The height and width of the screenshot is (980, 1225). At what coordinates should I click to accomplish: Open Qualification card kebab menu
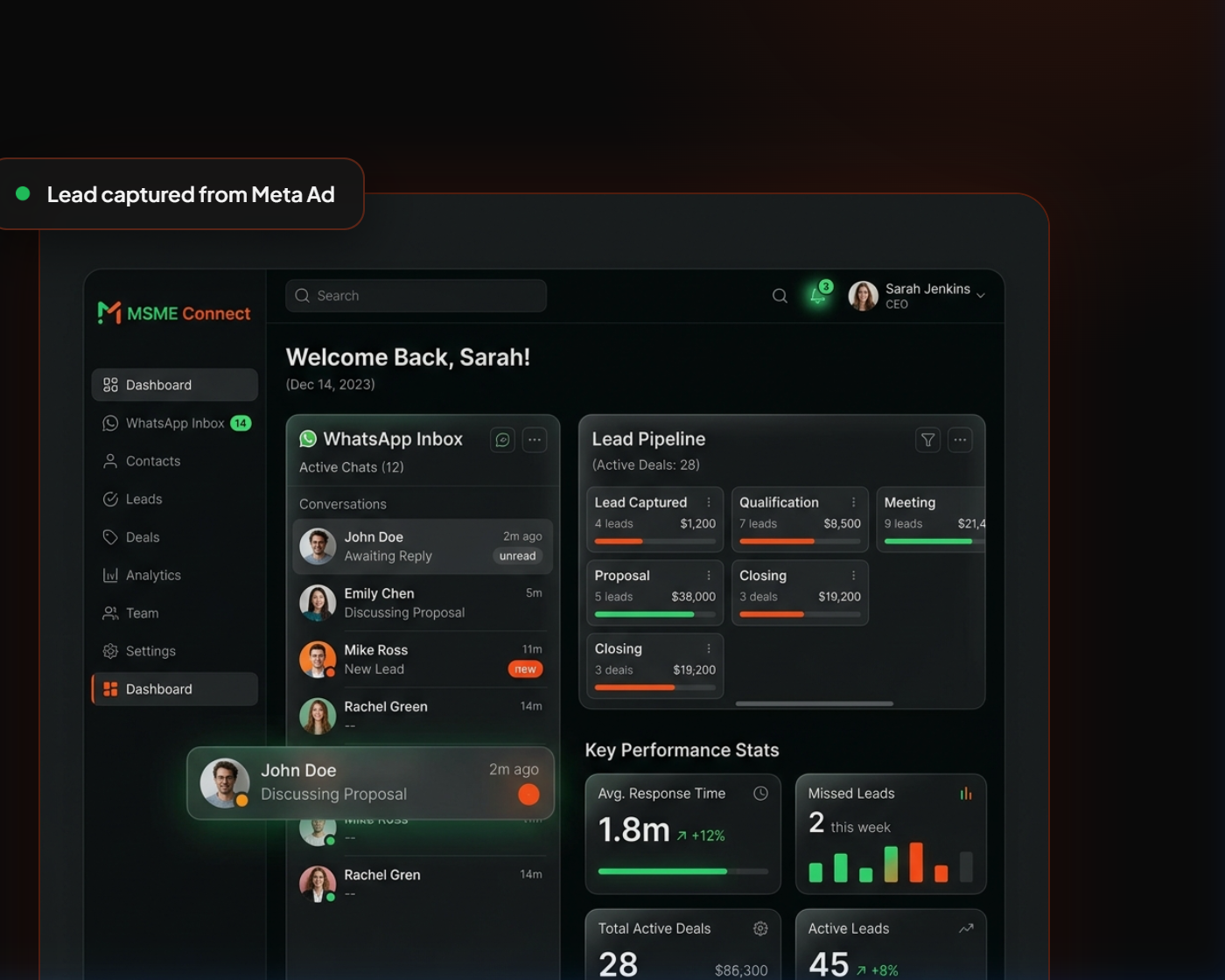(853, 502)
